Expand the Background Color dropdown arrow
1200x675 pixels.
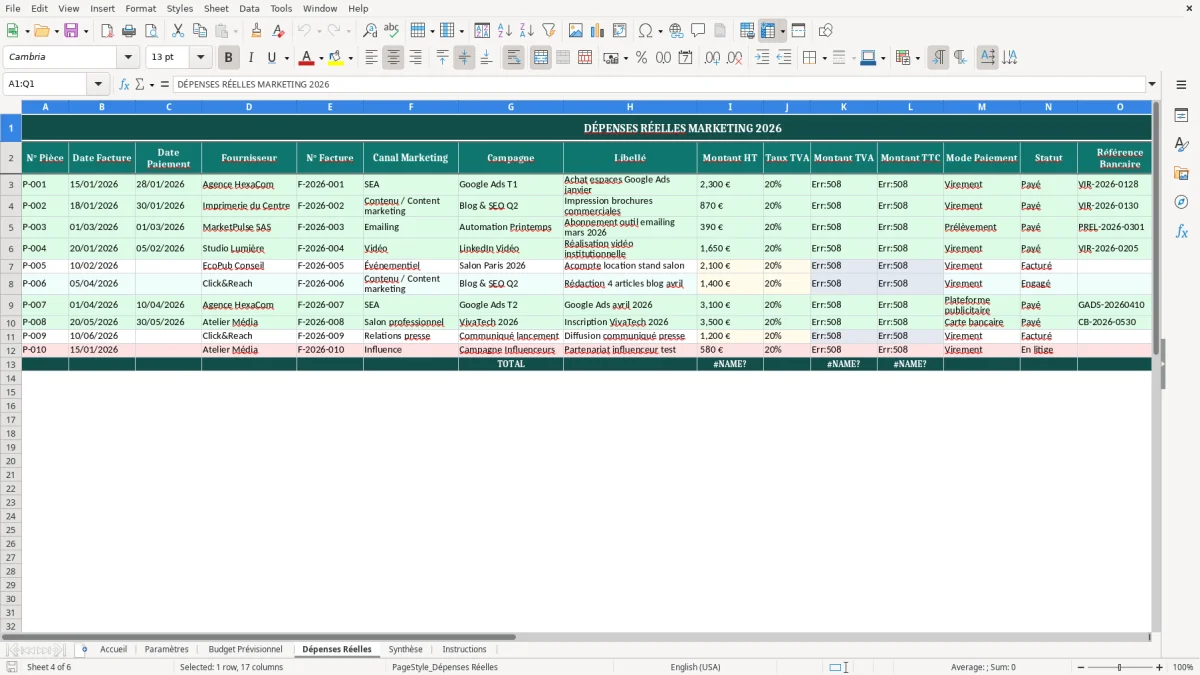click(x=350, y=58)
